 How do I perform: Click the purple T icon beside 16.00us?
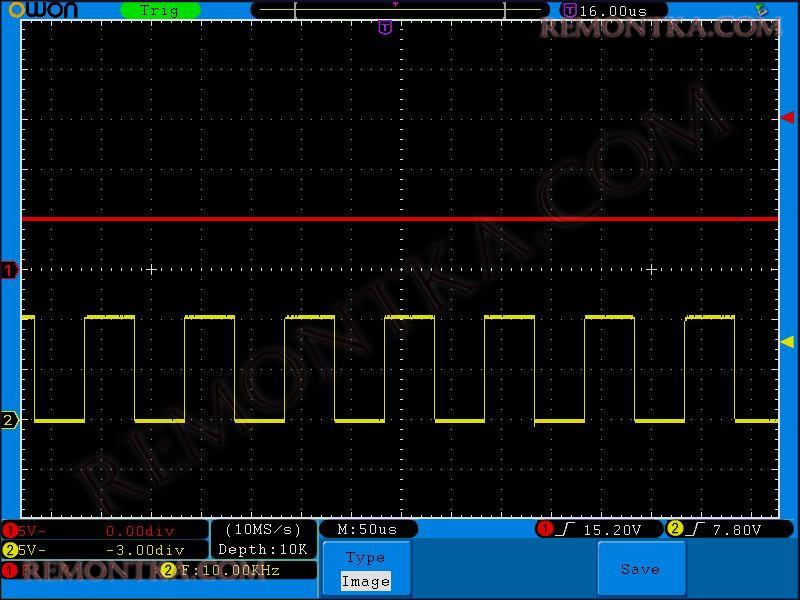[x=569, y=10]
